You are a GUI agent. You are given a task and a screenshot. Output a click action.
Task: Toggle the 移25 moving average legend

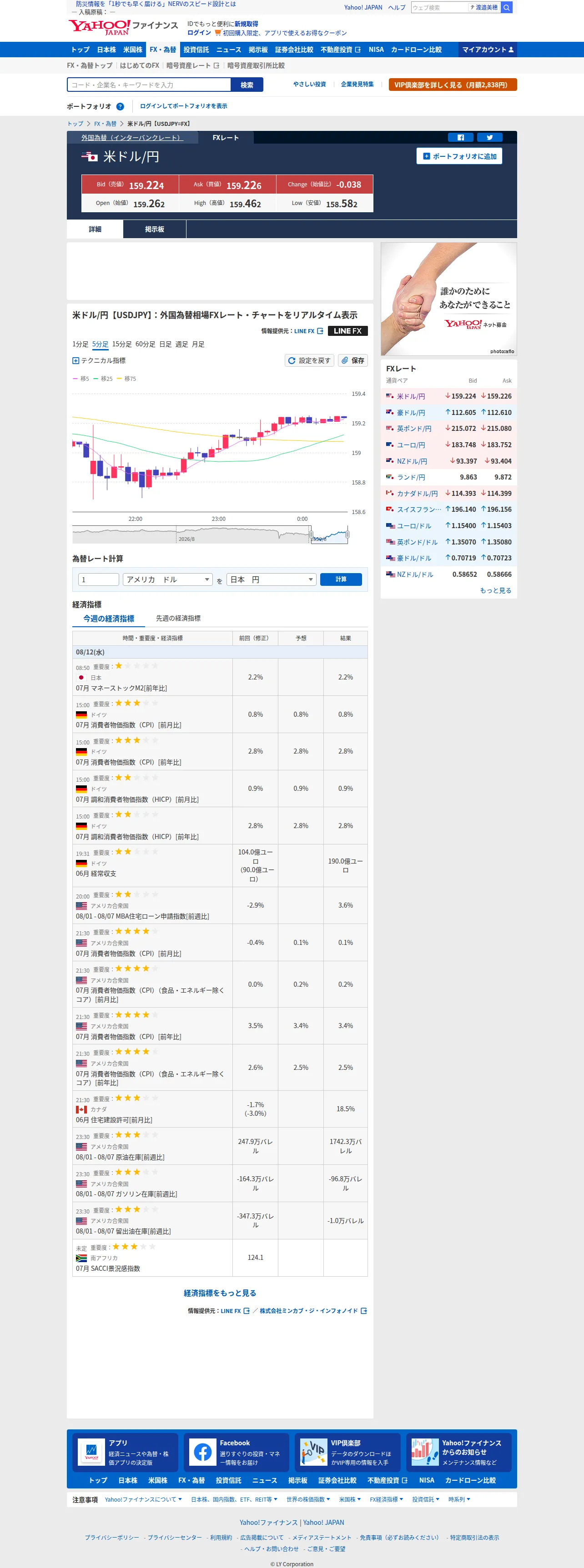click(x=103, y=379)
